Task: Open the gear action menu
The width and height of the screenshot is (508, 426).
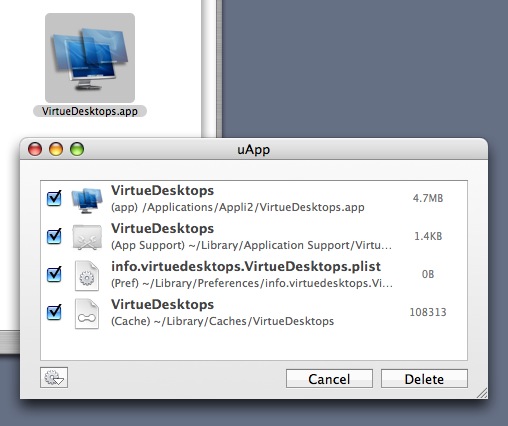Action: pos(54,378)
